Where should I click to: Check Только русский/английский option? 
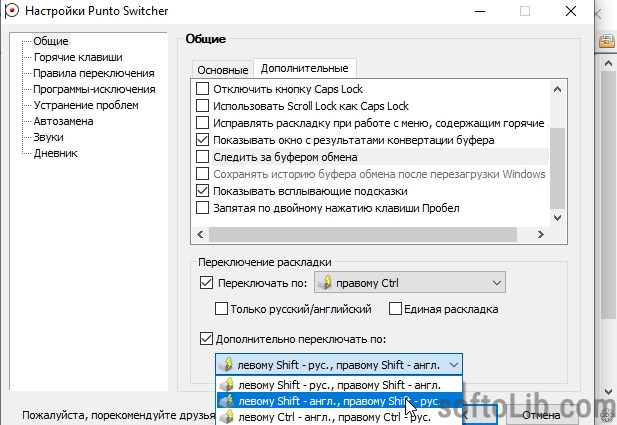(x=221, y=309)
